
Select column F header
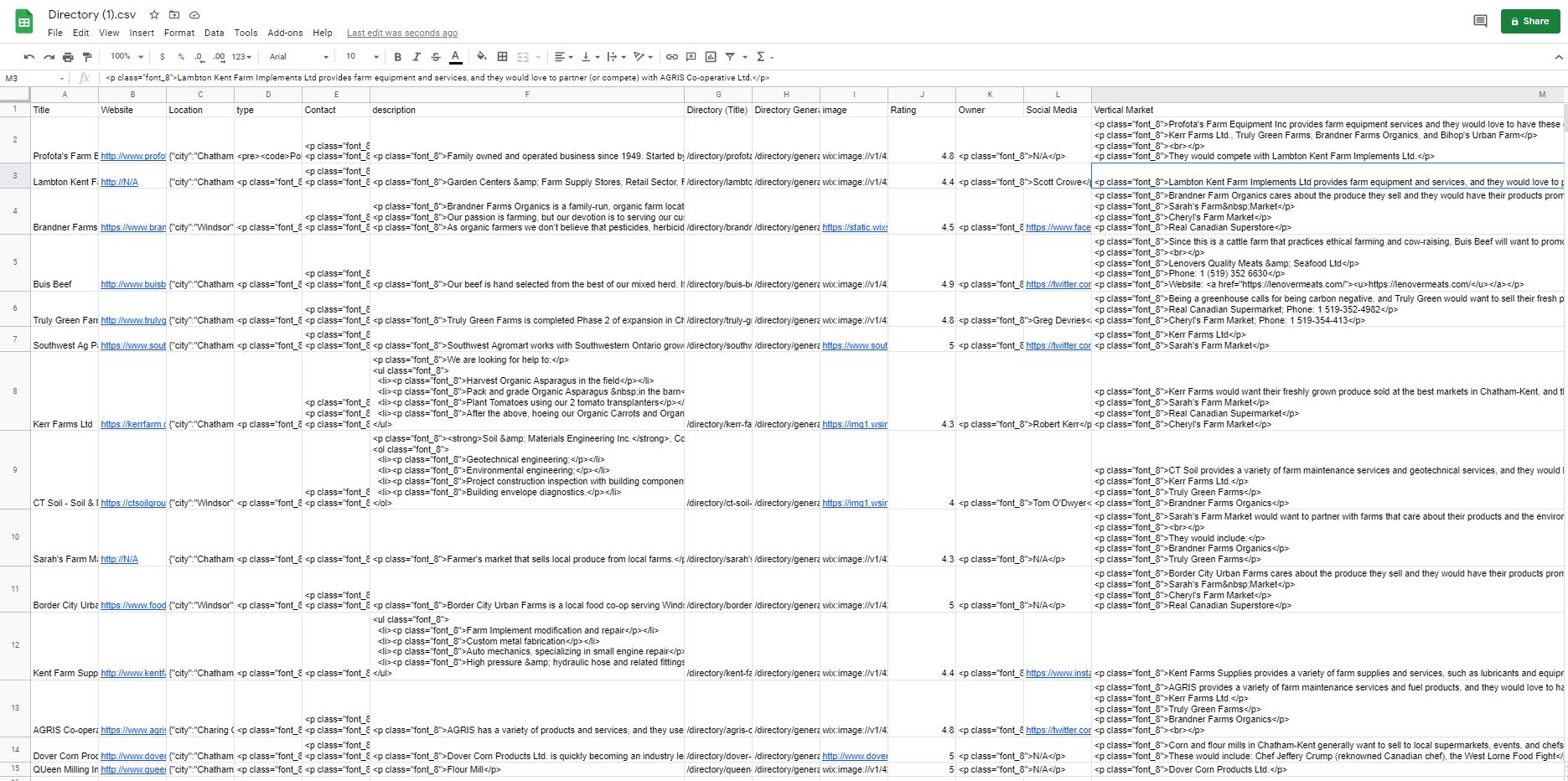click(527, 95)
